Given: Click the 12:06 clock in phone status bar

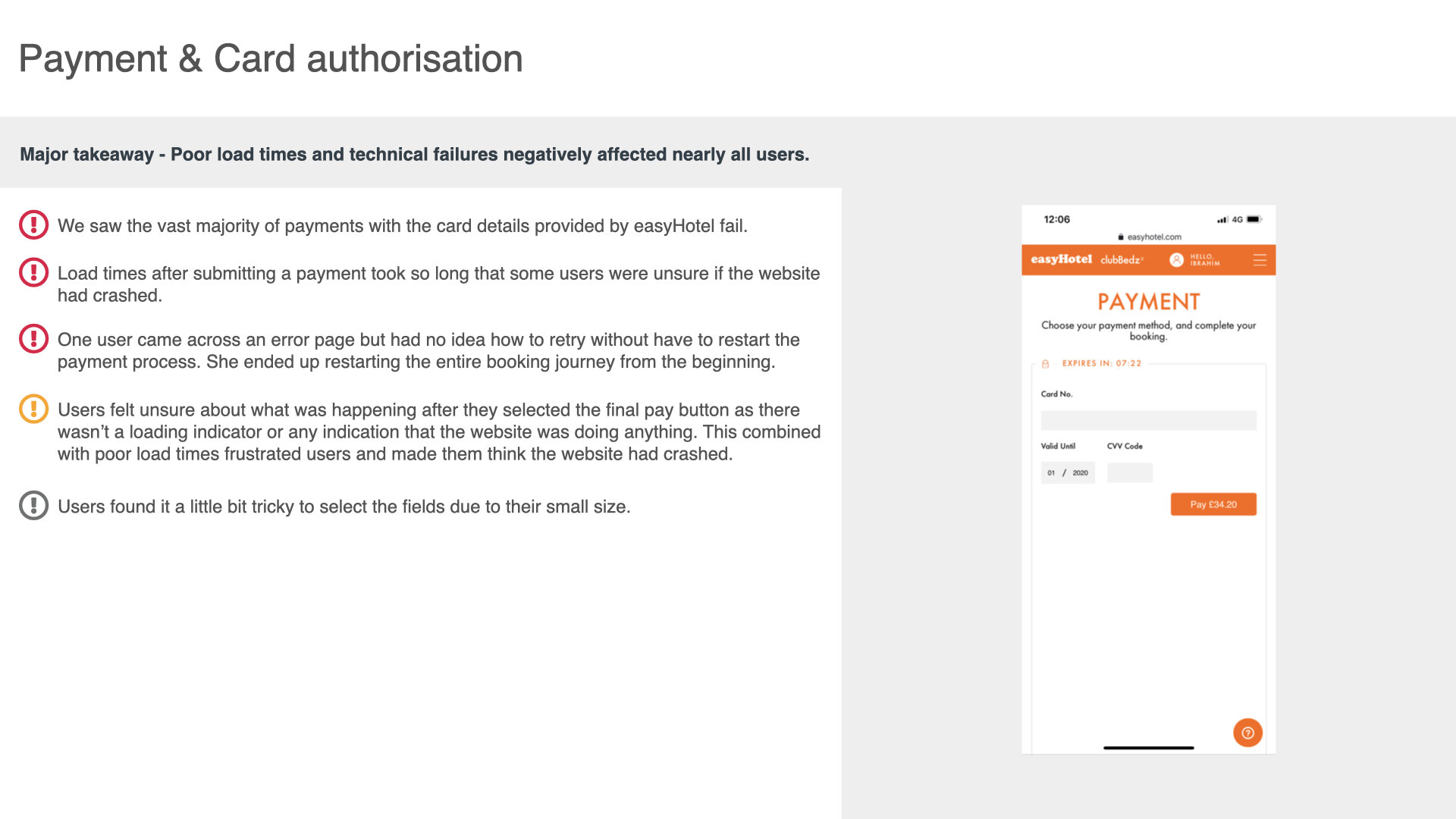Looking at the screenshot, I should (1056, 219).
